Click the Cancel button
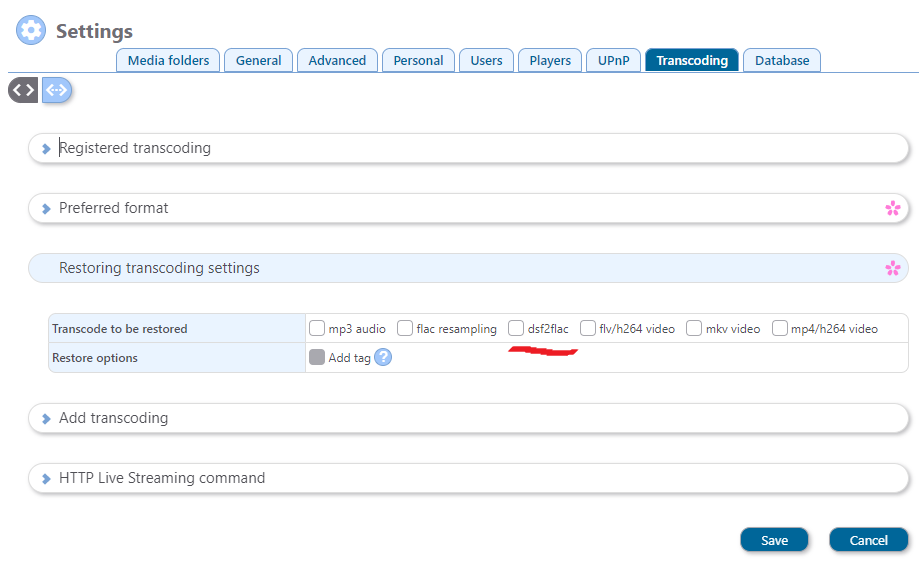Image resolution: width=919 pixels, height=562 pixels. click(x=869, y=540)
